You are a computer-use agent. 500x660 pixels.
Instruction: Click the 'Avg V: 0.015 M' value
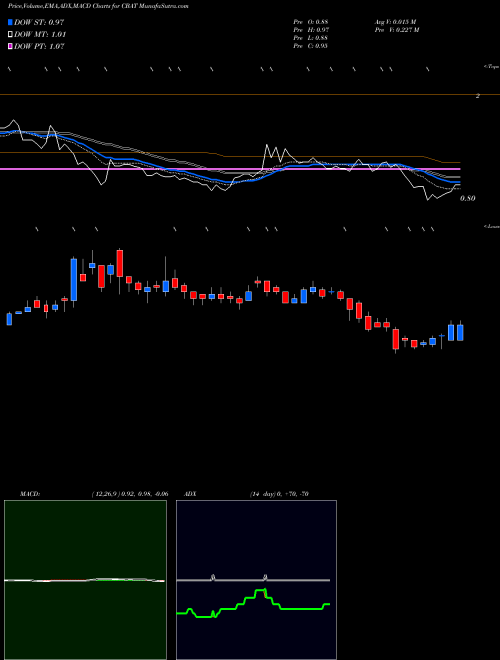click(396, 22)
